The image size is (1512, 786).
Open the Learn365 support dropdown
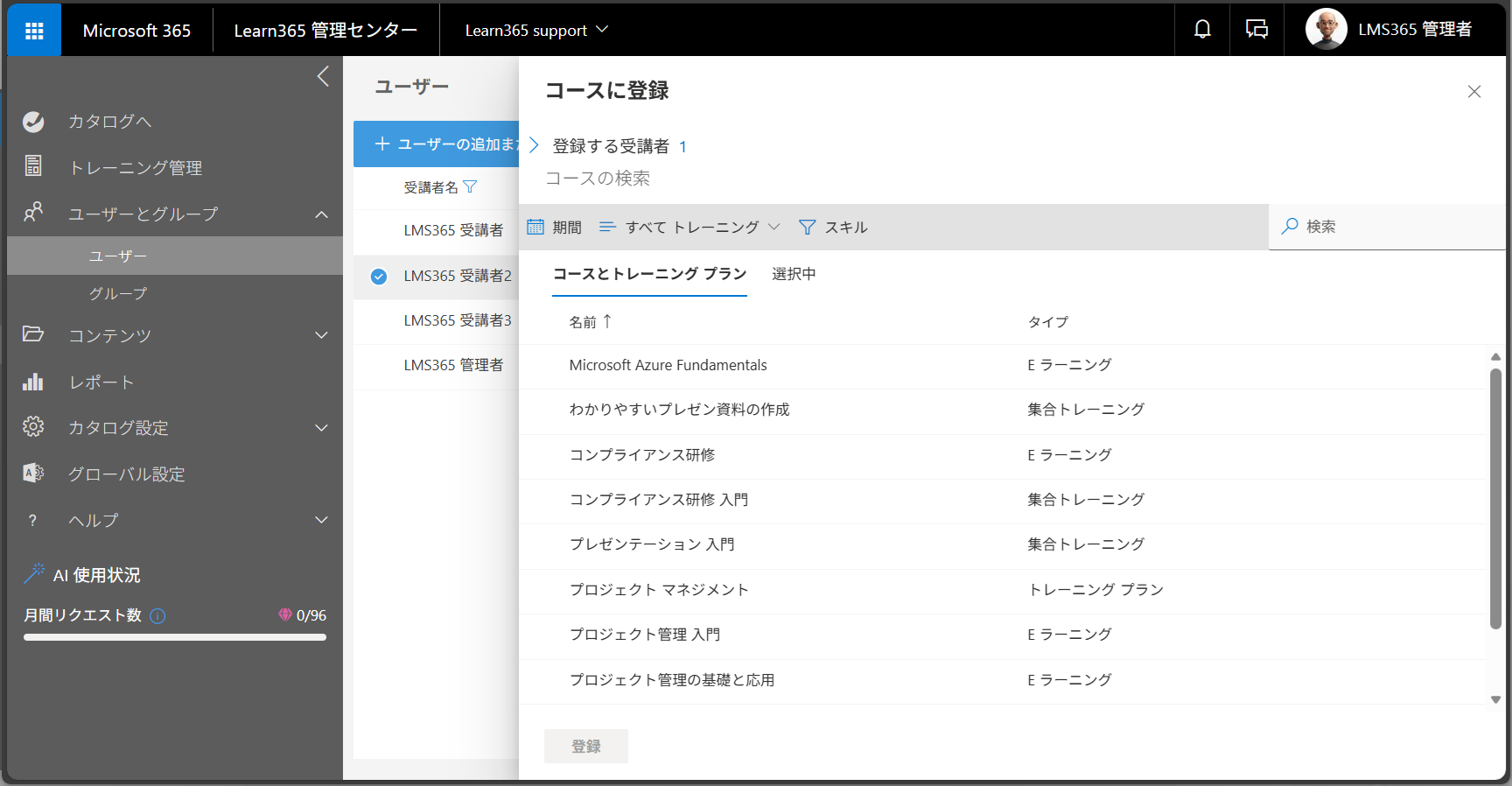coord(536,30)
